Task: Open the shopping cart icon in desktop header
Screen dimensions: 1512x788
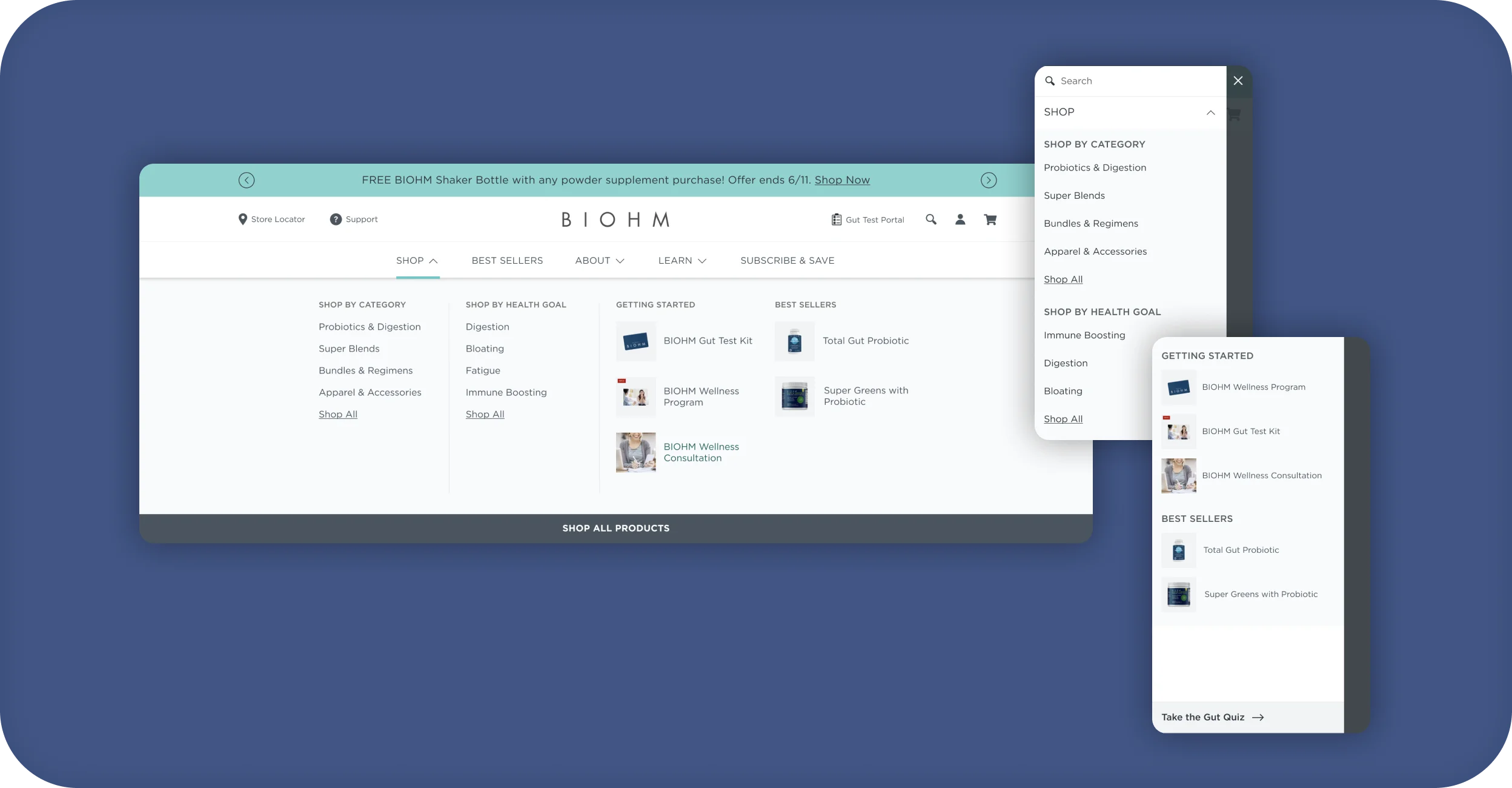Action: click(990, 219)
